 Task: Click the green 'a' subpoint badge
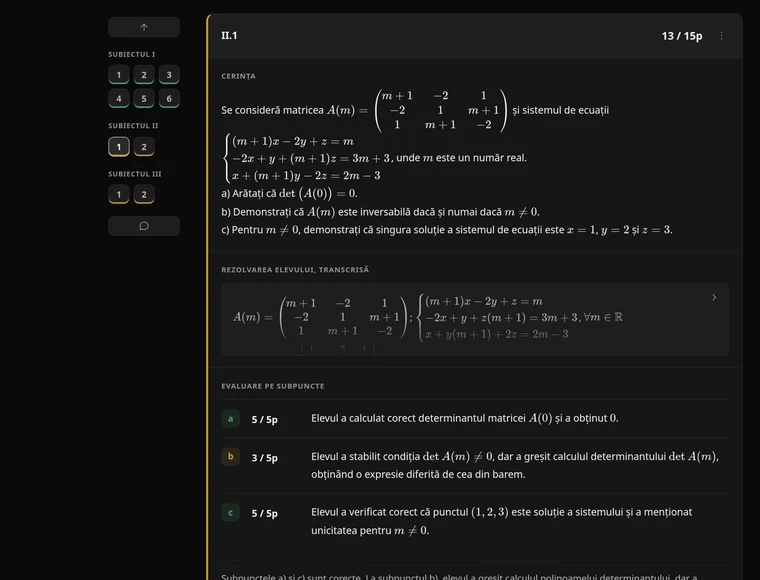pyautogui.click(x=231, y=419)
